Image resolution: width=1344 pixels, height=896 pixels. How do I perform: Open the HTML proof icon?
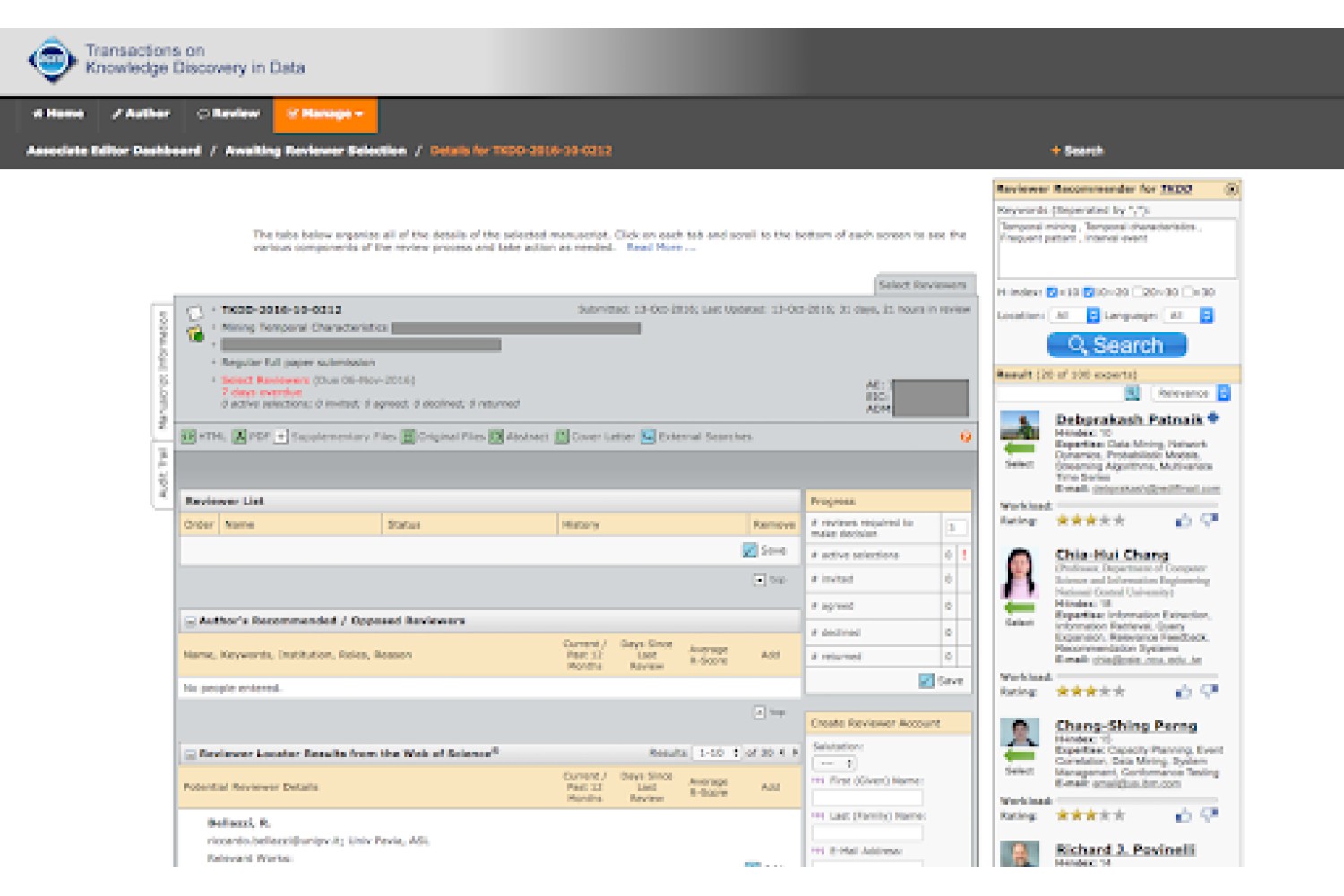(189, 436)
